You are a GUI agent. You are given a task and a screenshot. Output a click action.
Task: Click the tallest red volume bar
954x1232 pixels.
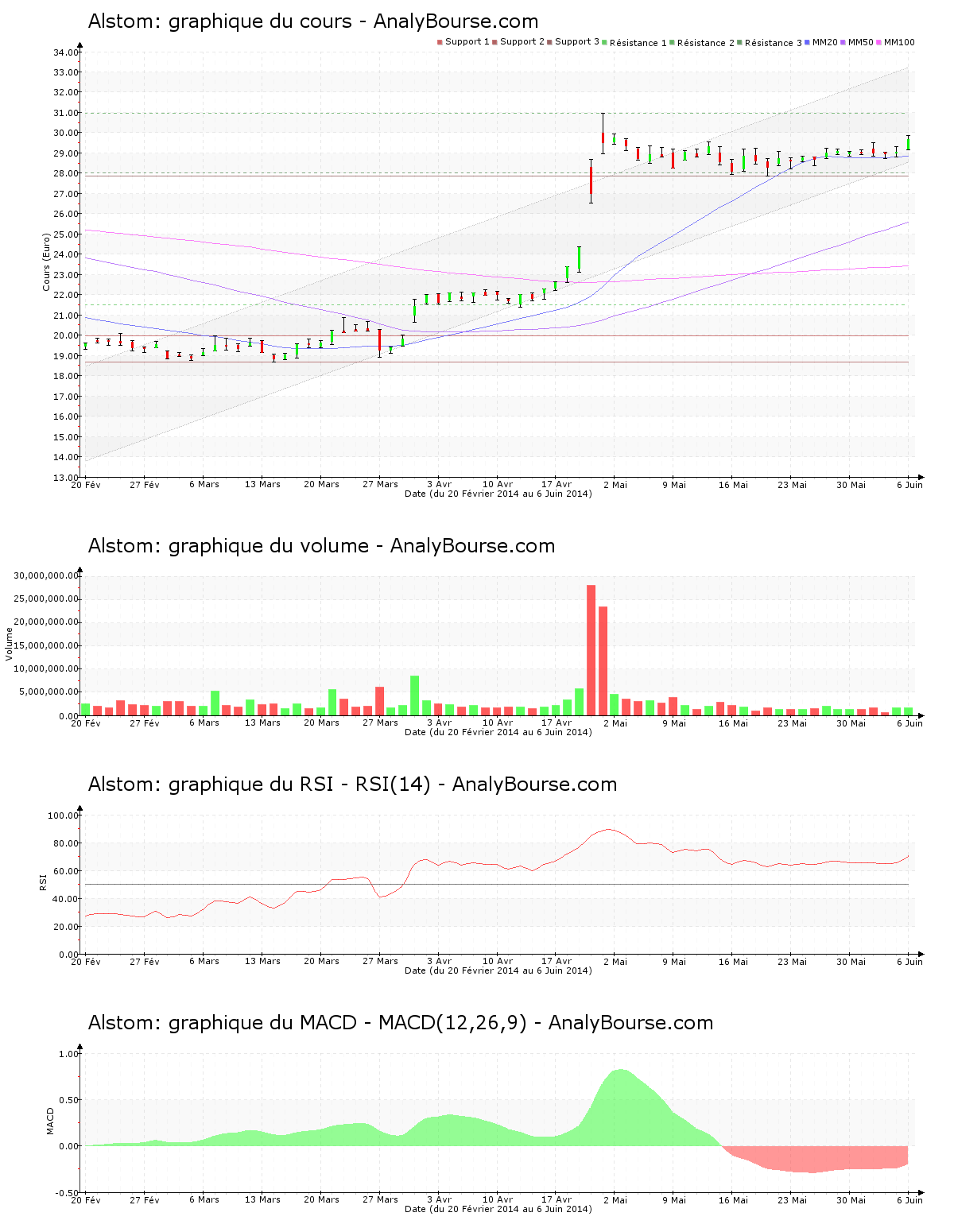[591, 650]
